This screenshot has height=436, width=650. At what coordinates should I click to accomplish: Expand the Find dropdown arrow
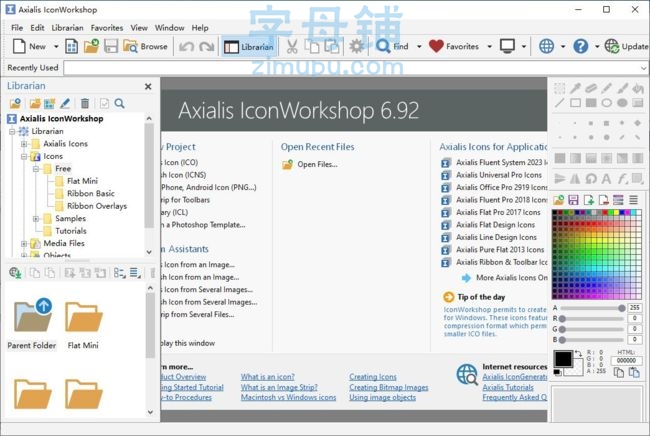(419, 46)
